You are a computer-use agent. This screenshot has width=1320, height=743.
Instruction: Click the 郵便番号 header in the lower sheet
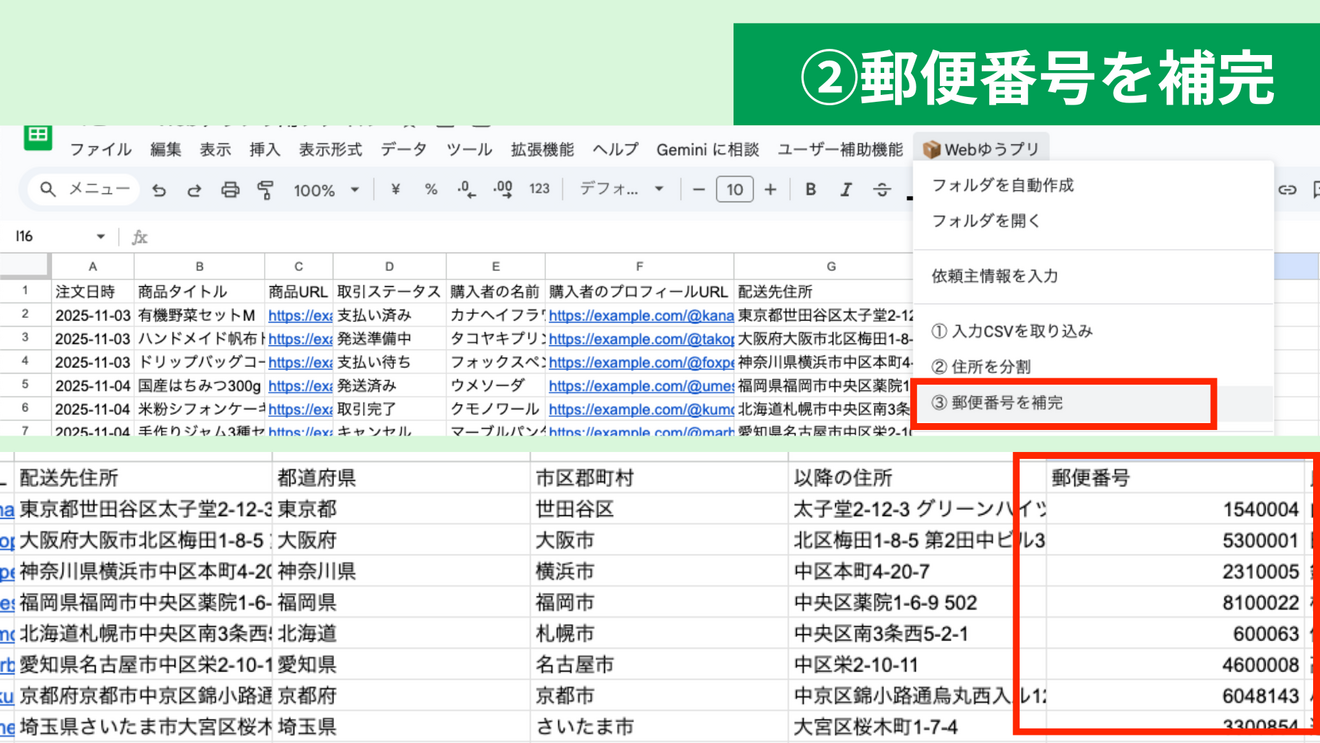pyautogui.click(x=1178, y=478)
